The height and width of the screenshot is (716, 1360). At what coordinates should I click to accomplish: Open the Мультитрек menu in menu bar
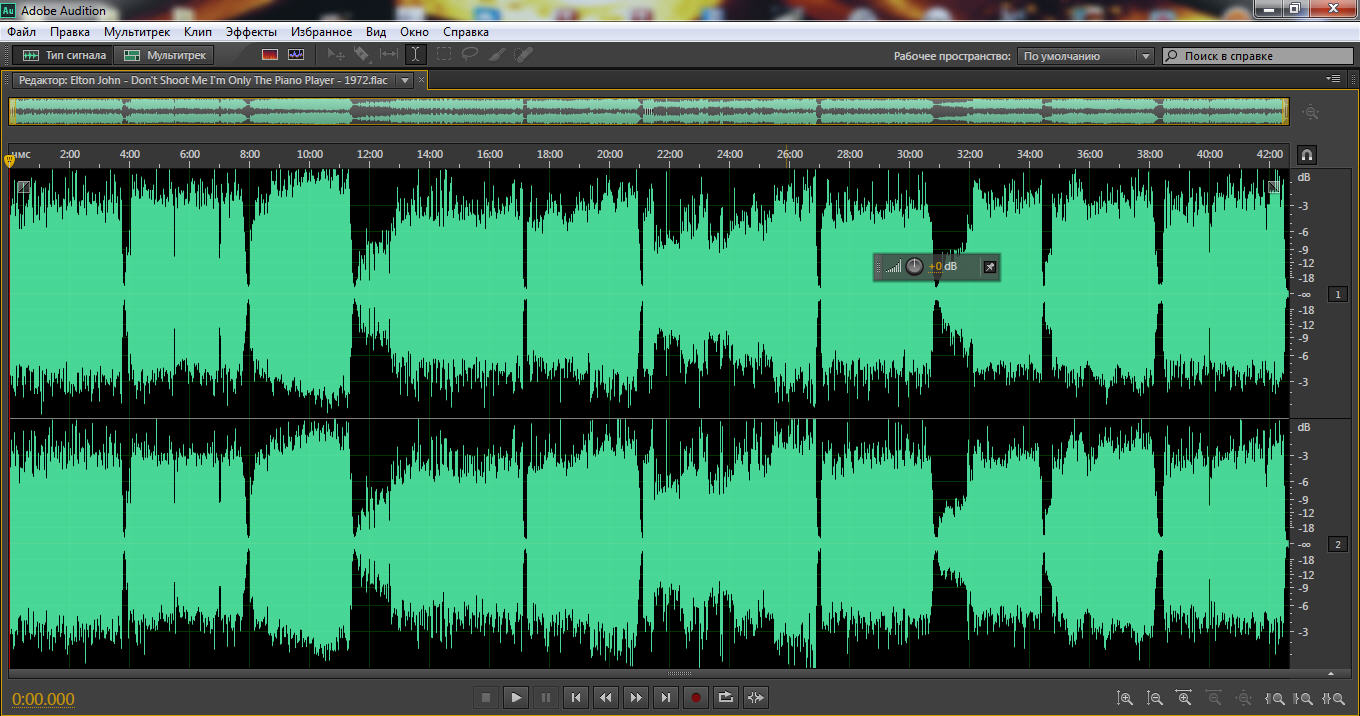click(x=137, y=32)
